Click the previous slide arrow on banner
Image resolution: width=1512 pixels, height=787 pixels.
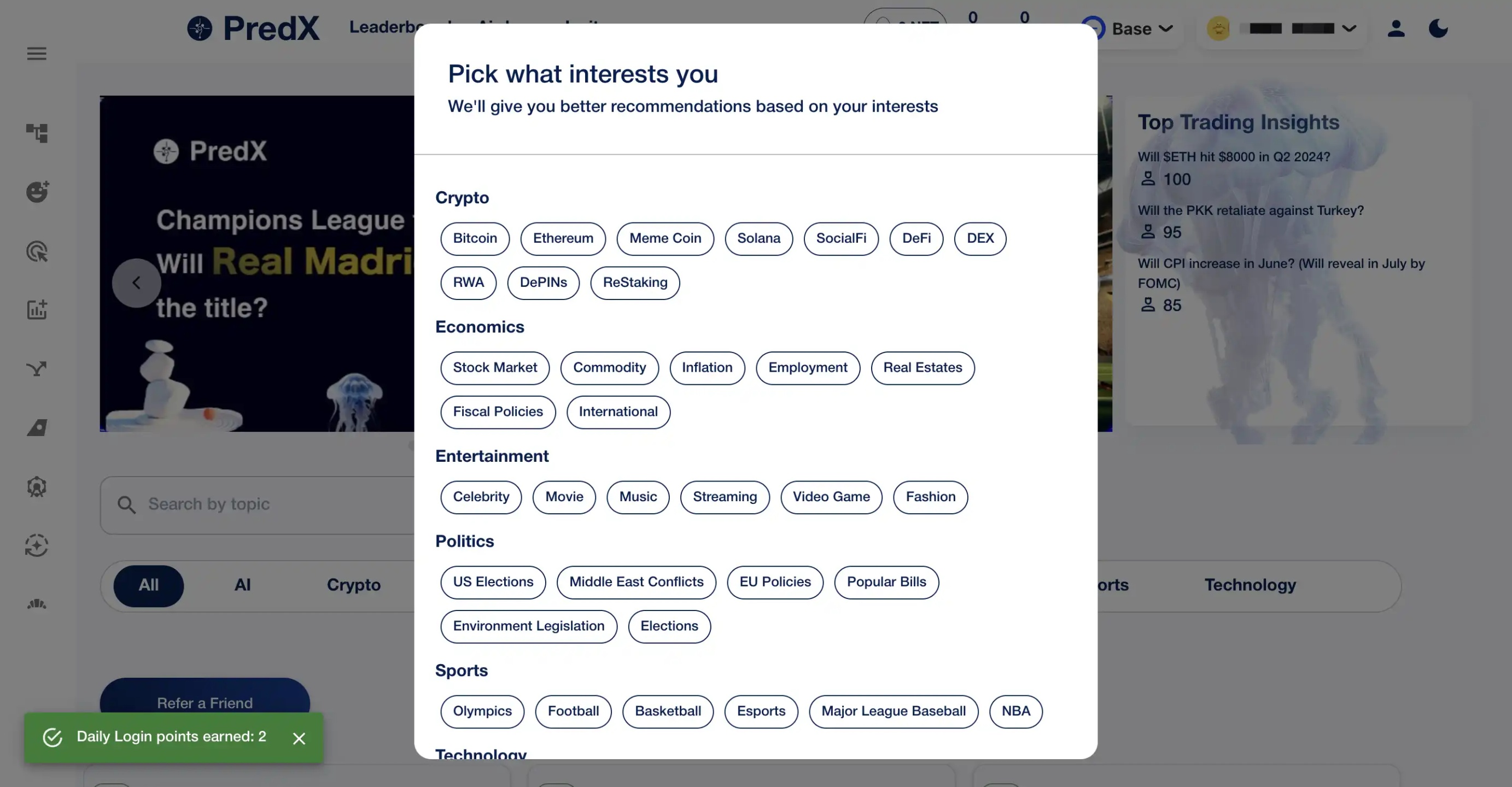pyautogui.click(x=136, y=283)
